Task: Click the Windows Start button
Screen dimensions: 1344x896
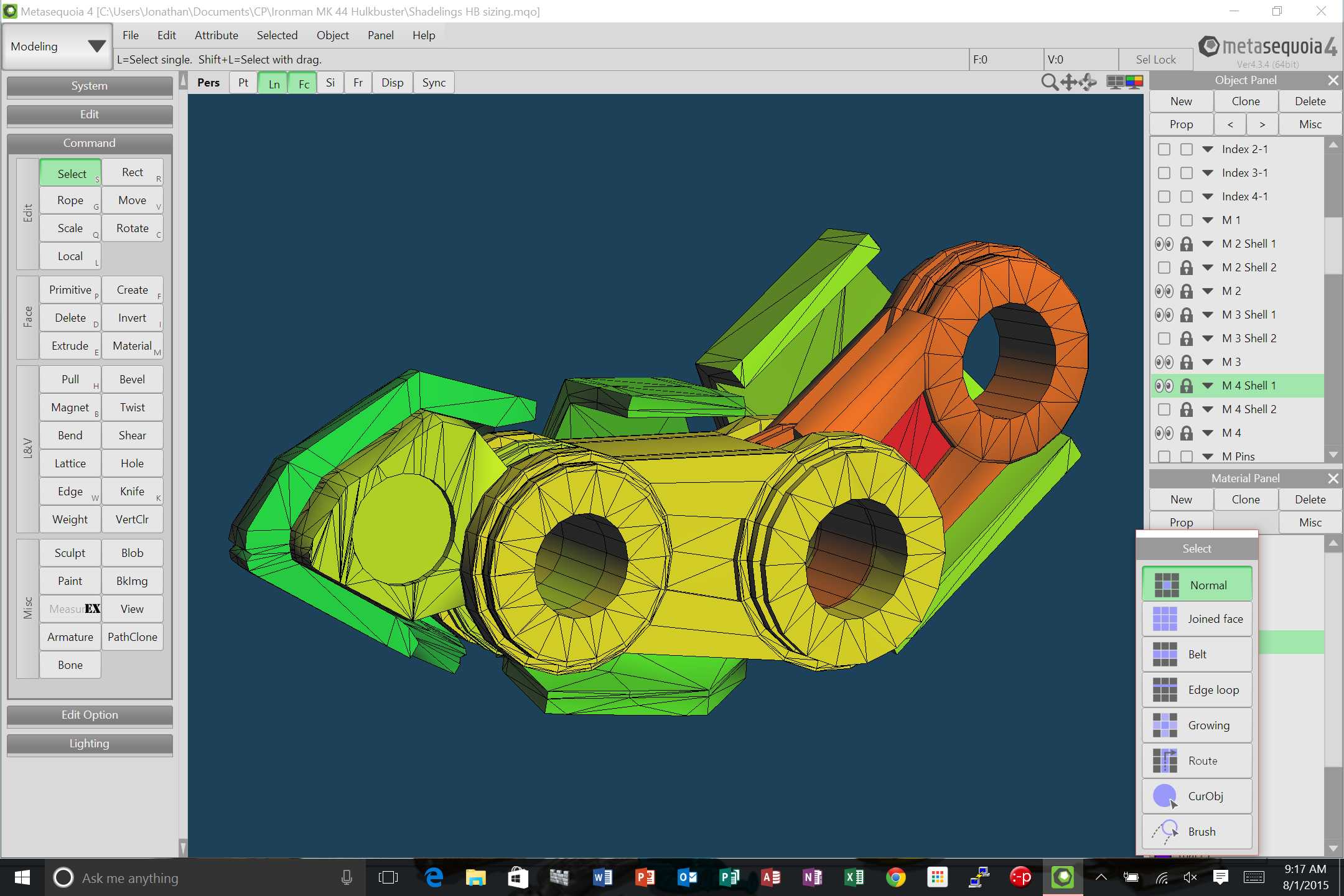Action: click(x=22, y=877)
